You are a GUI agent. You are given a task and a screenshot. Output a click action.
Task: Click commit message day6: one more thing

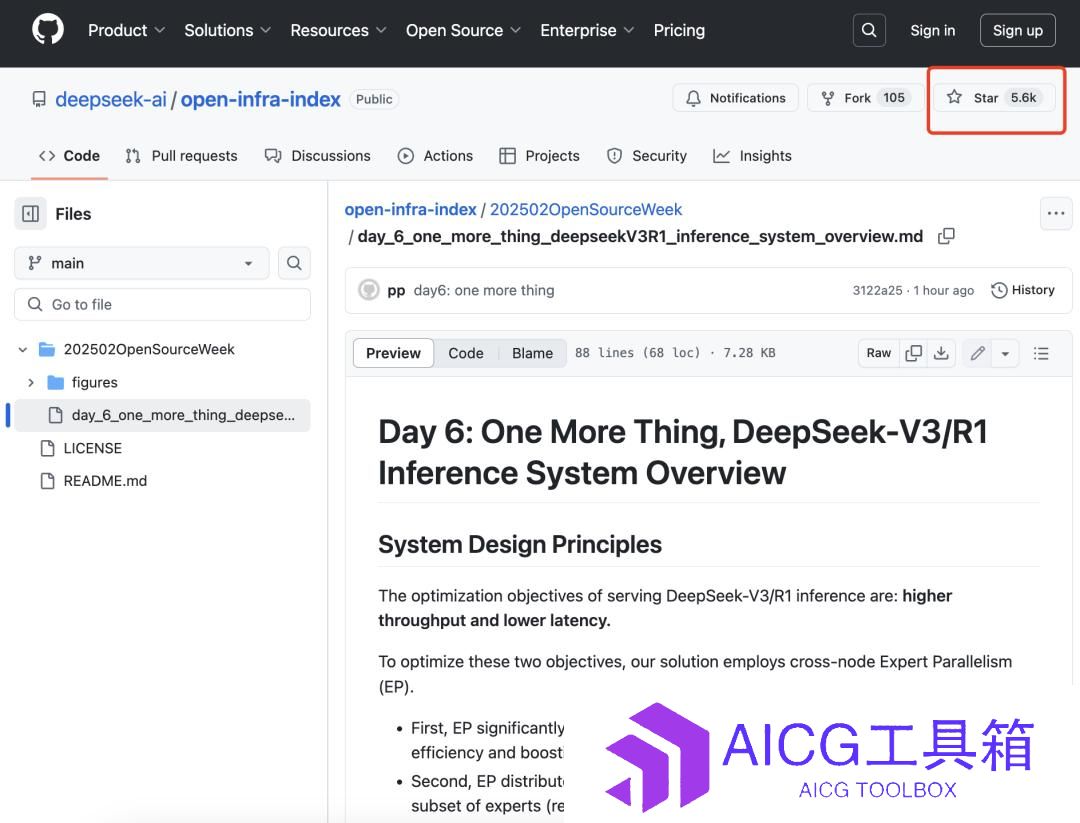pos(484,290)
